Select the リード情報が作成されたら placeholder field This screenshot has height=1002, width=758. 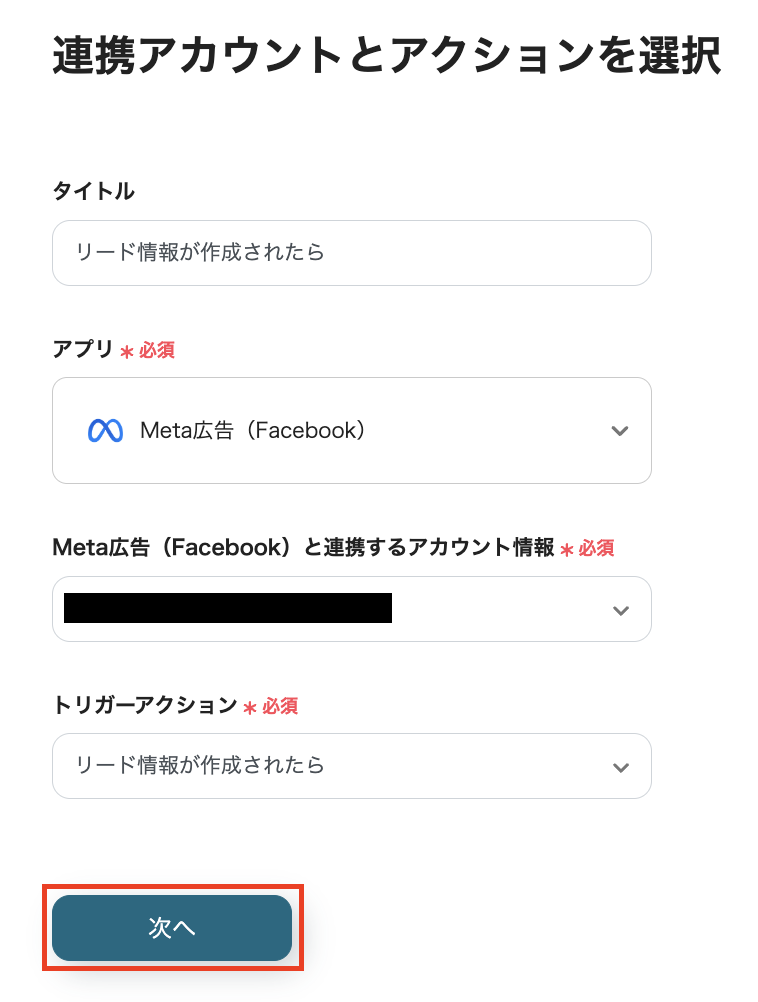coord(350,252)
